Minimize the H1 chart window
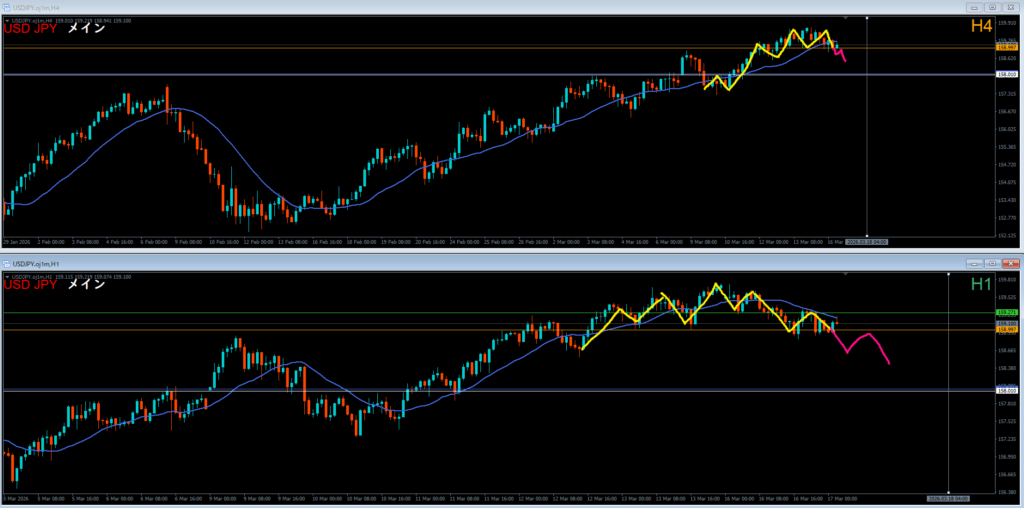Viewport: 1024px width, 508px height. tap(974, 262)
